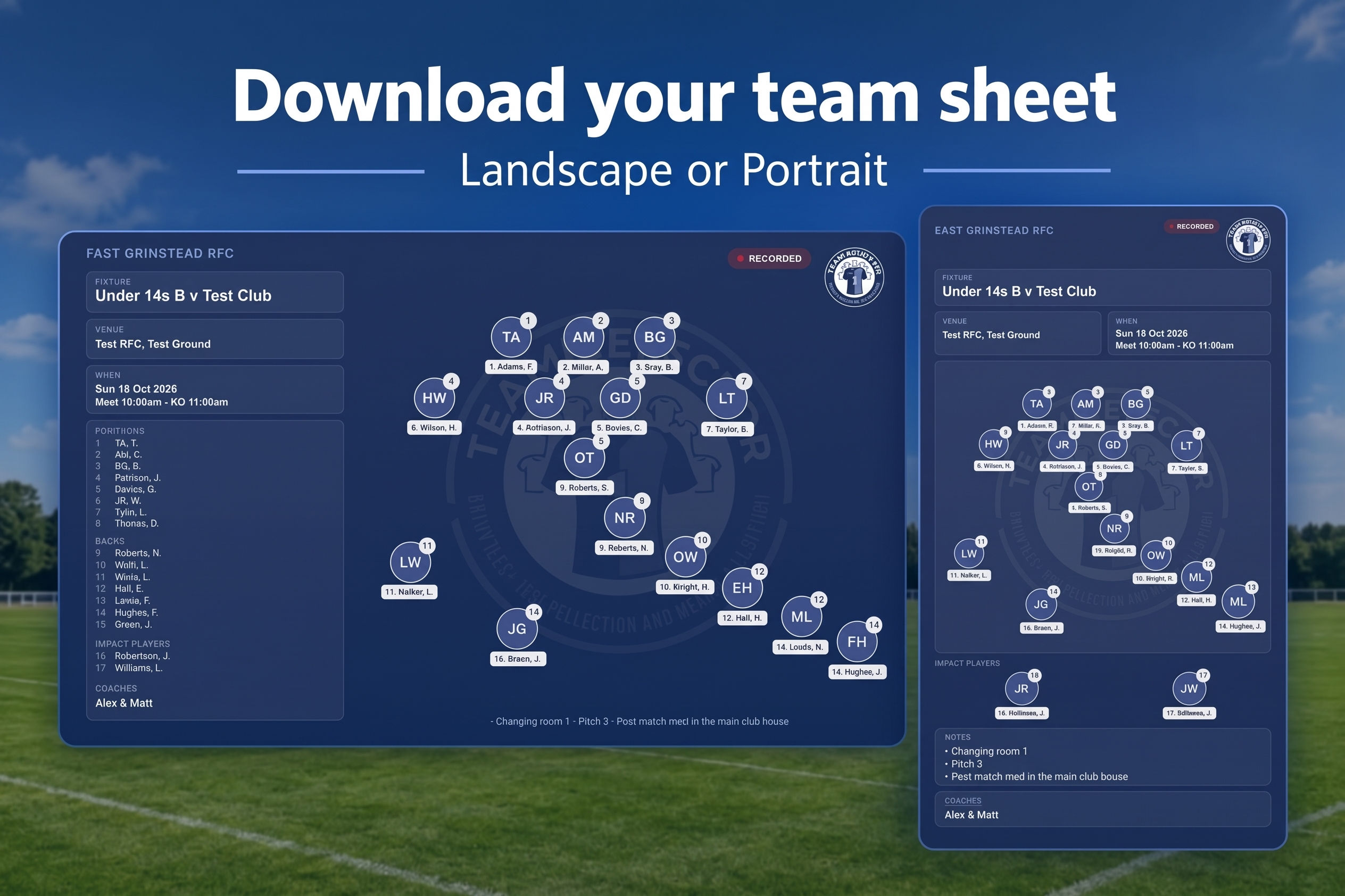
Task: Click 'Alex & Matt' coaches on landscape sheet
Action: tap(124, 703)
